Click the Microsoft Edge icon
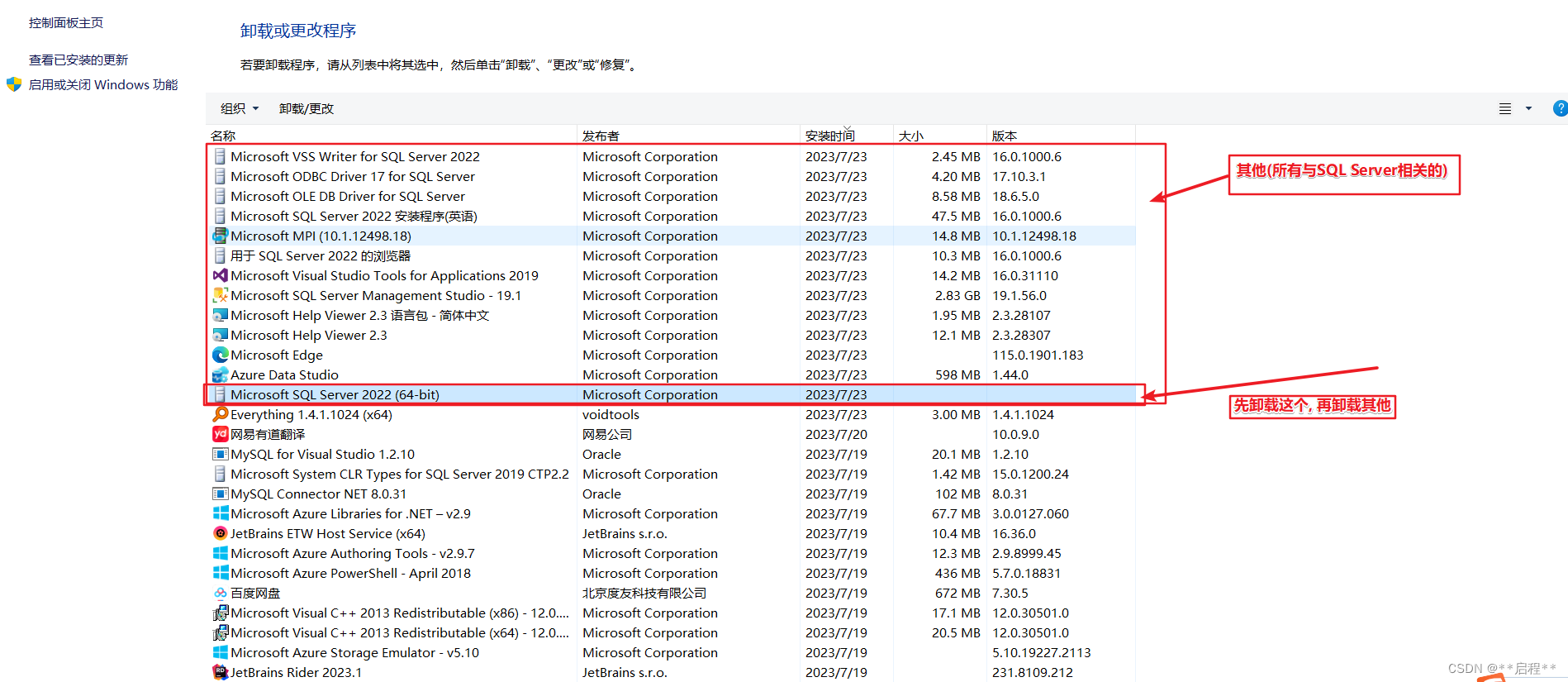This screenshot has height=682, width=1568. pos(220,355)
